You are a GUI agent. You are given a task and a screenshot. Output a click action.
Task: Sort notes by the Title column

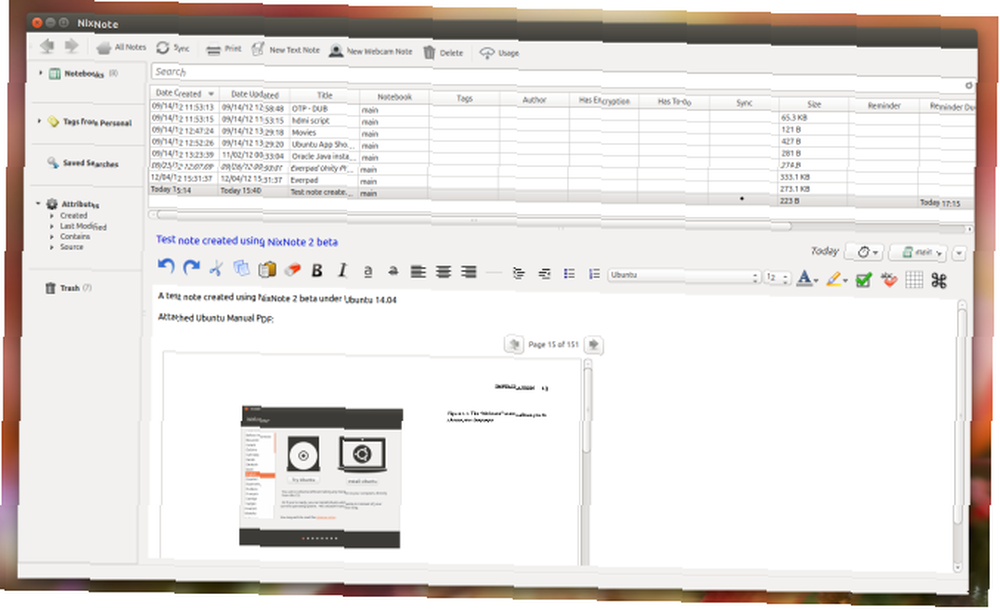point(325,96)
